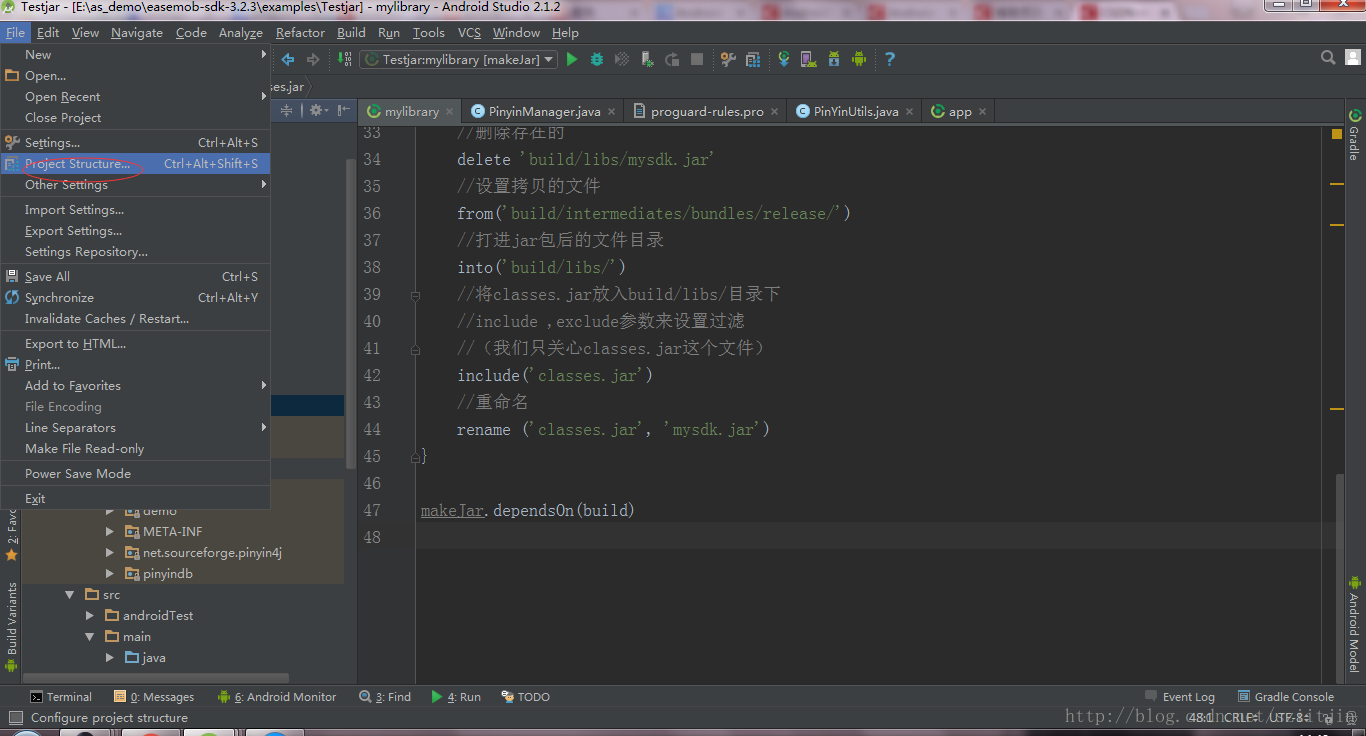Screen dimensions: 1366x736
Task: Open the Event Log button
Action: pos(1180,697)
